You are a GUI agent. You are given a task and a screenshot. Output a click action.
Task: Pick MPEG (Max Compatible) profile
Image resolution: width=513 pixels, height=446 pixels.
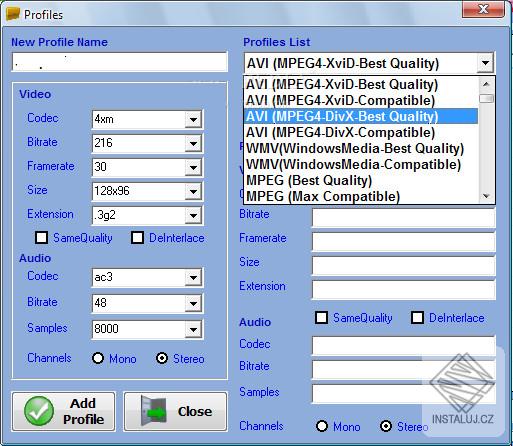click(x=361, y=196)
